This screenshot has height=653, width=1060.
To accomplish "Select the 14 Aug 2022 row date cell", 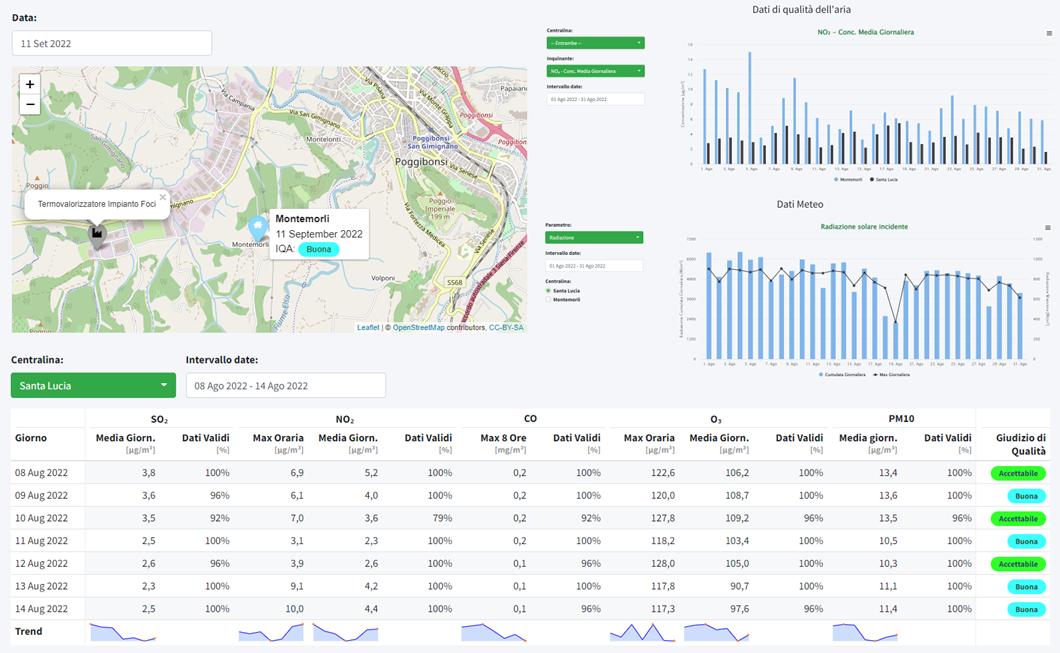I will [41, 609].
